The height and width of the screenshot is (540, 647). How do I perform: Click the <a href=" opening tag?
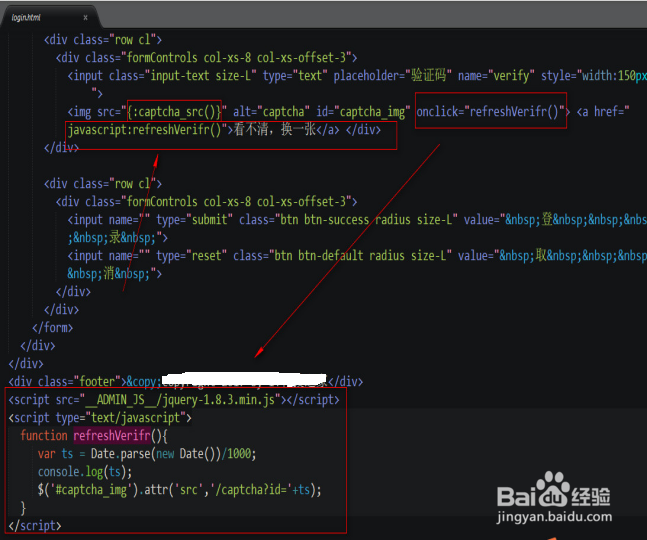coord(603,111)
